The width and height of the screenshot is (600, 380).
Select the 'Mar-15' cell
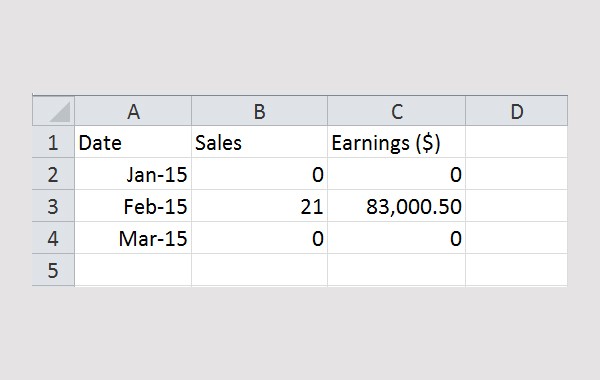pyautogui.click(x=133, y=238)
